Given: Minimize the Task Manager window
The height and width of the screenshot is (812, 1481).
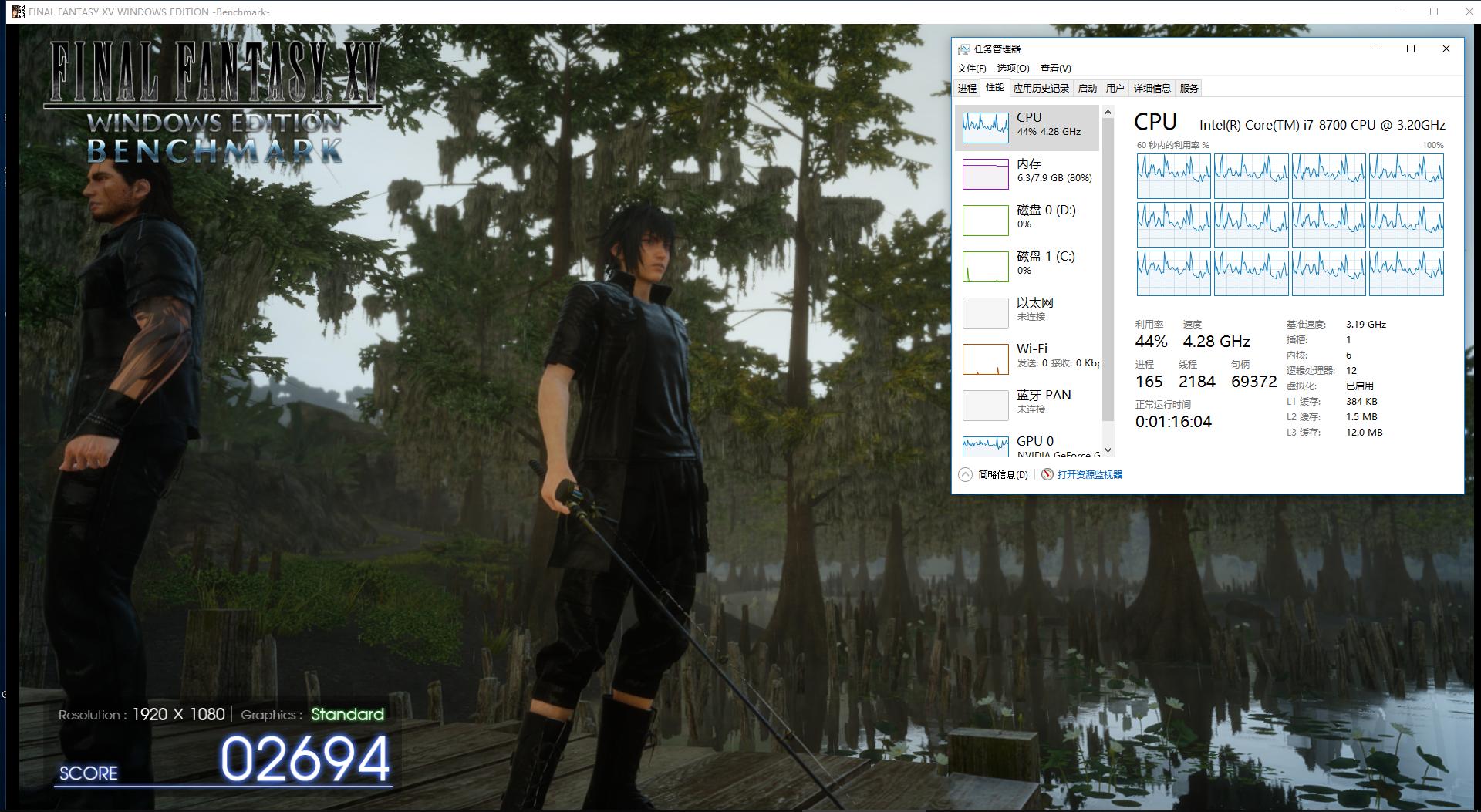Looking at the screenshot, I should (x=1375, y=49).
